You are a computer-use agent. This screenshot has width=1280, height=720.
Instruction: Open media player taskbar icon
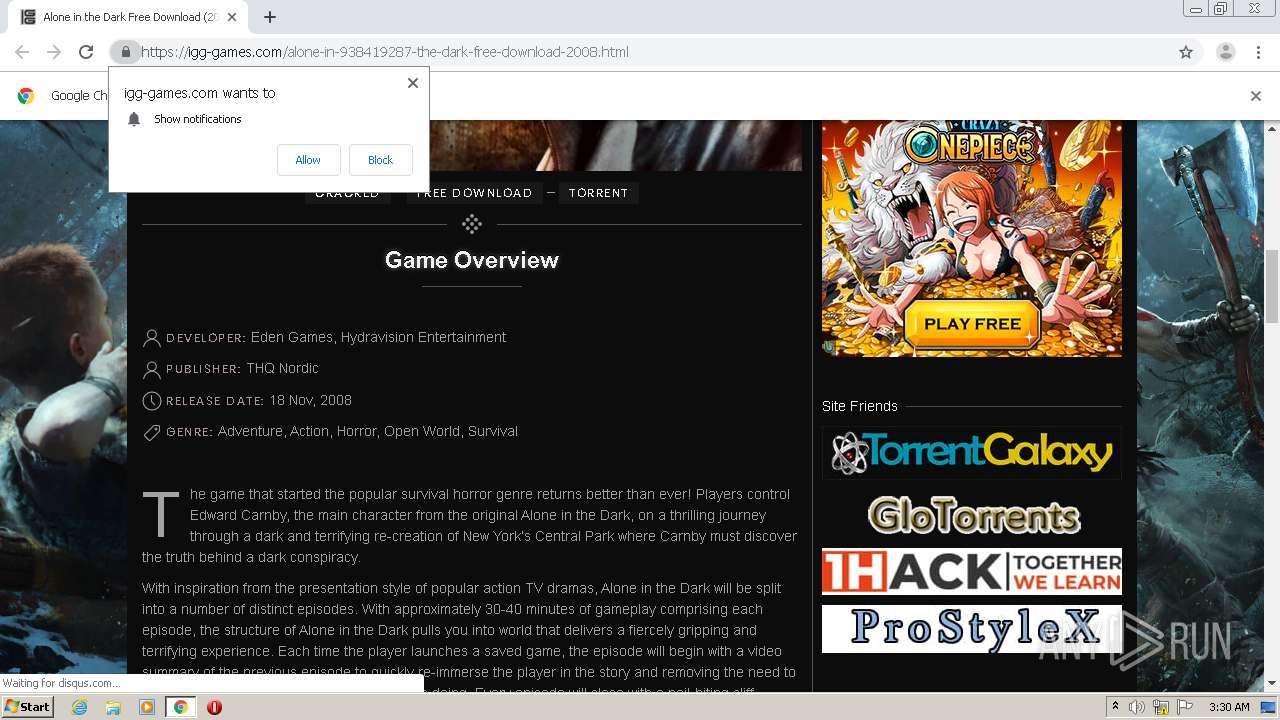[x=147, y=707]
